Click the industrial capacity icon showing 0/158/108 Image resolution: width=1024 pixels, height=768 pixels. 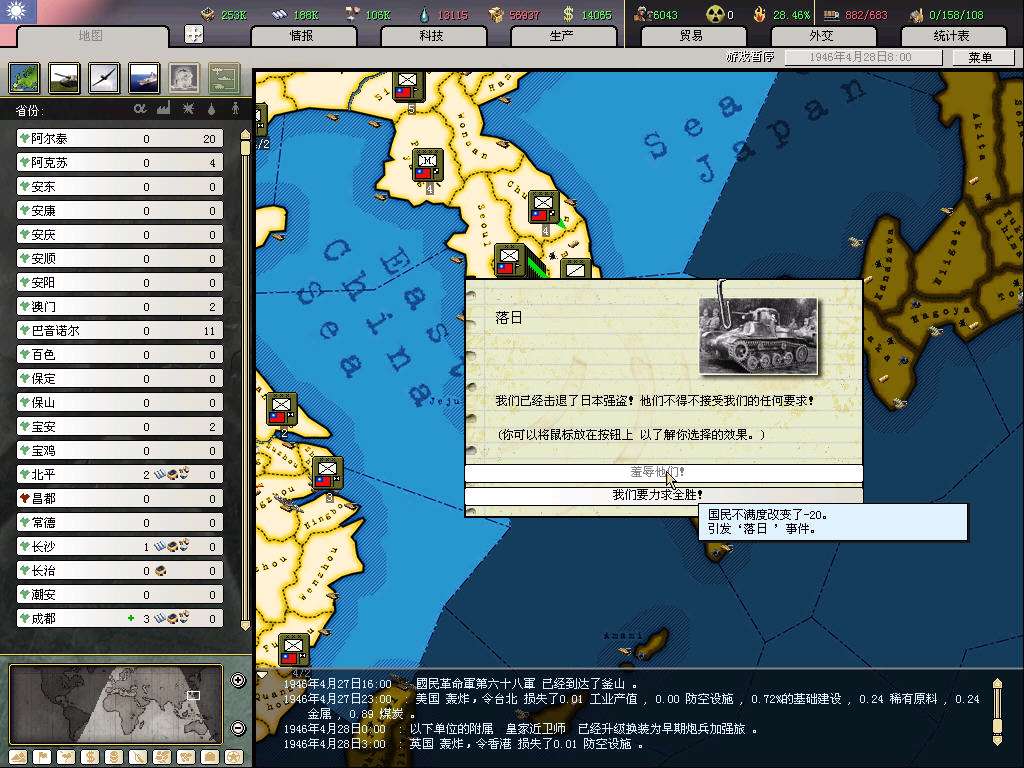click(916, 14)
